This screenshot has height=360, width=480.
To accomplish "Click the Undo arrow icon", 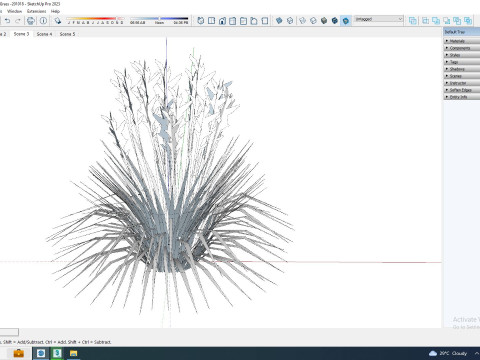I will click(7, 21).
